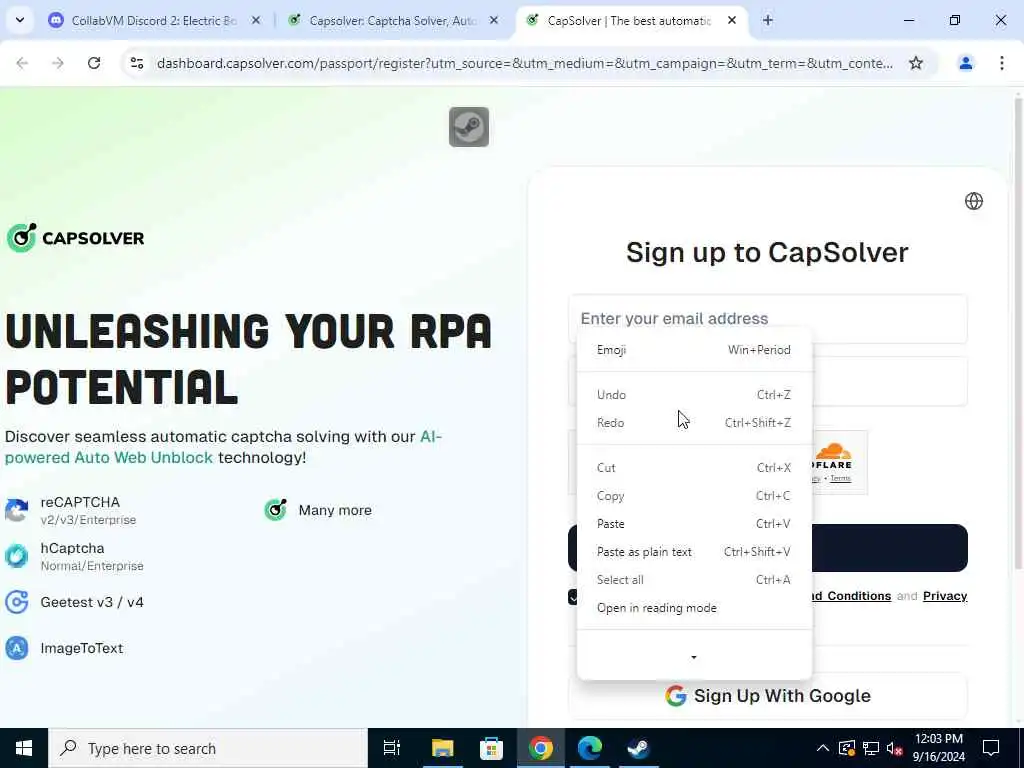Open the notification center
Viewport: 1024px width, 768px height.
(991, 748)
